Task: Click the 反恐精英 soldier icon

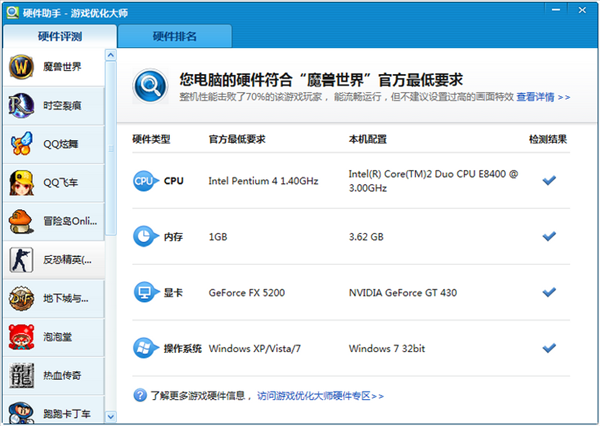Action: click(21, 260)
